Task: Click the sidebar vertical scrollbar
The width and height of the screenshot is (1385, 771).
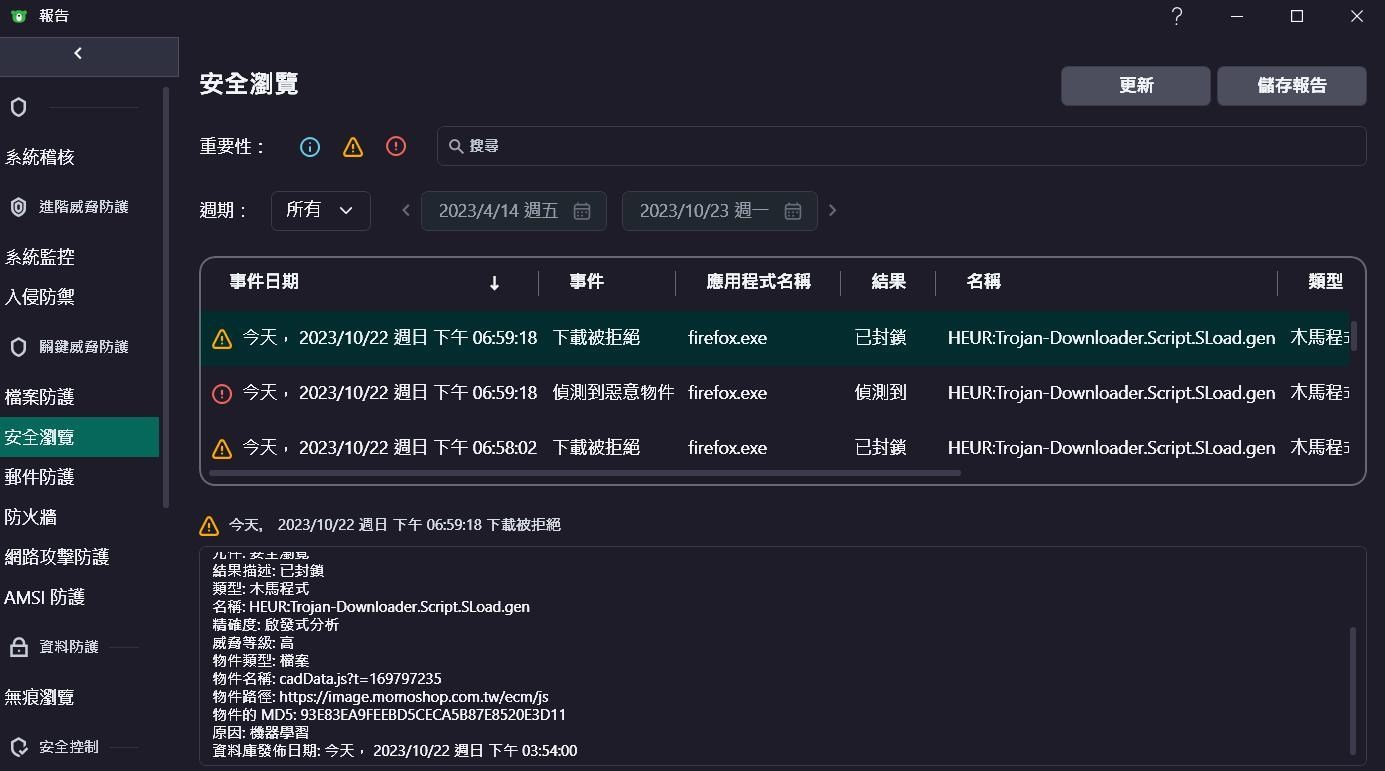Action: pos(166,298)
